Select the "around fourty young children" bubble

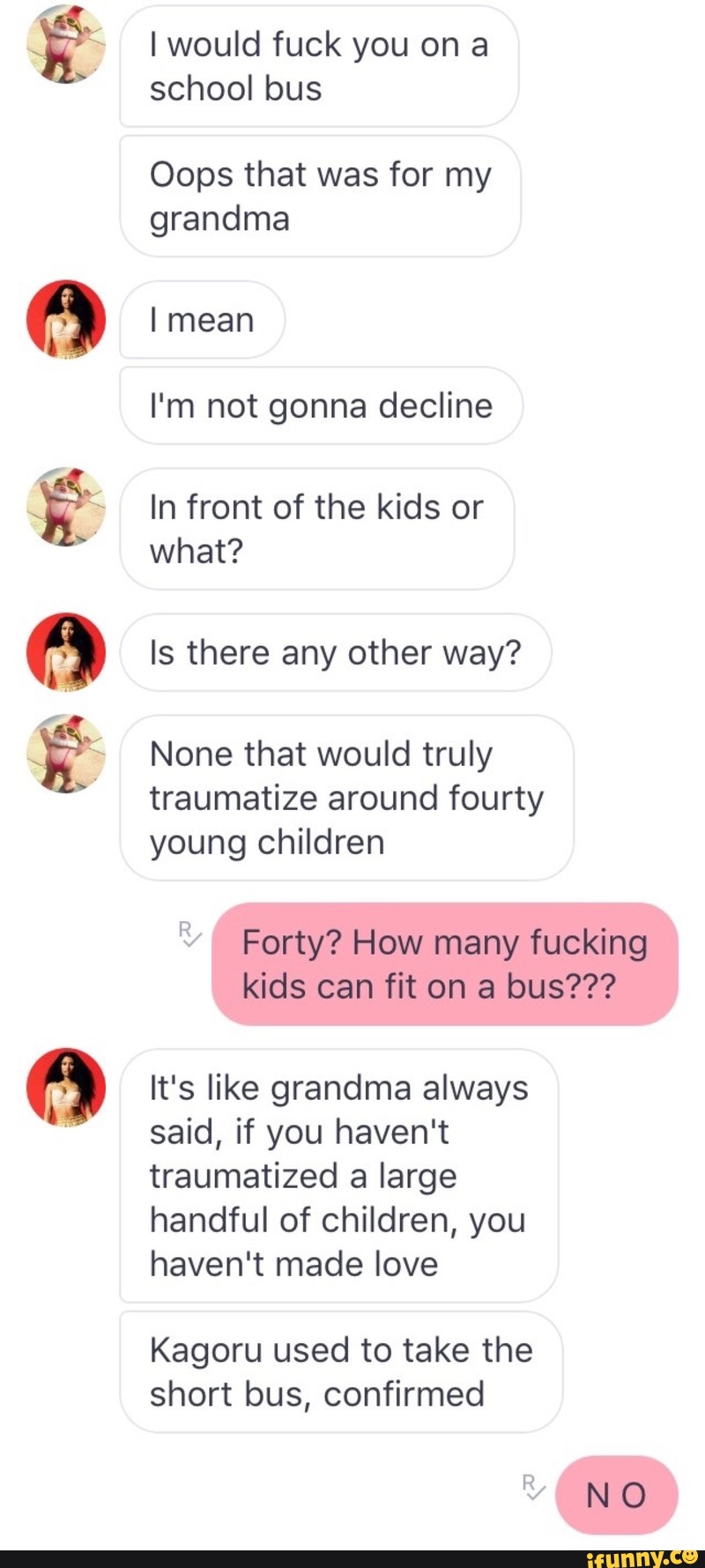(347, 798)
